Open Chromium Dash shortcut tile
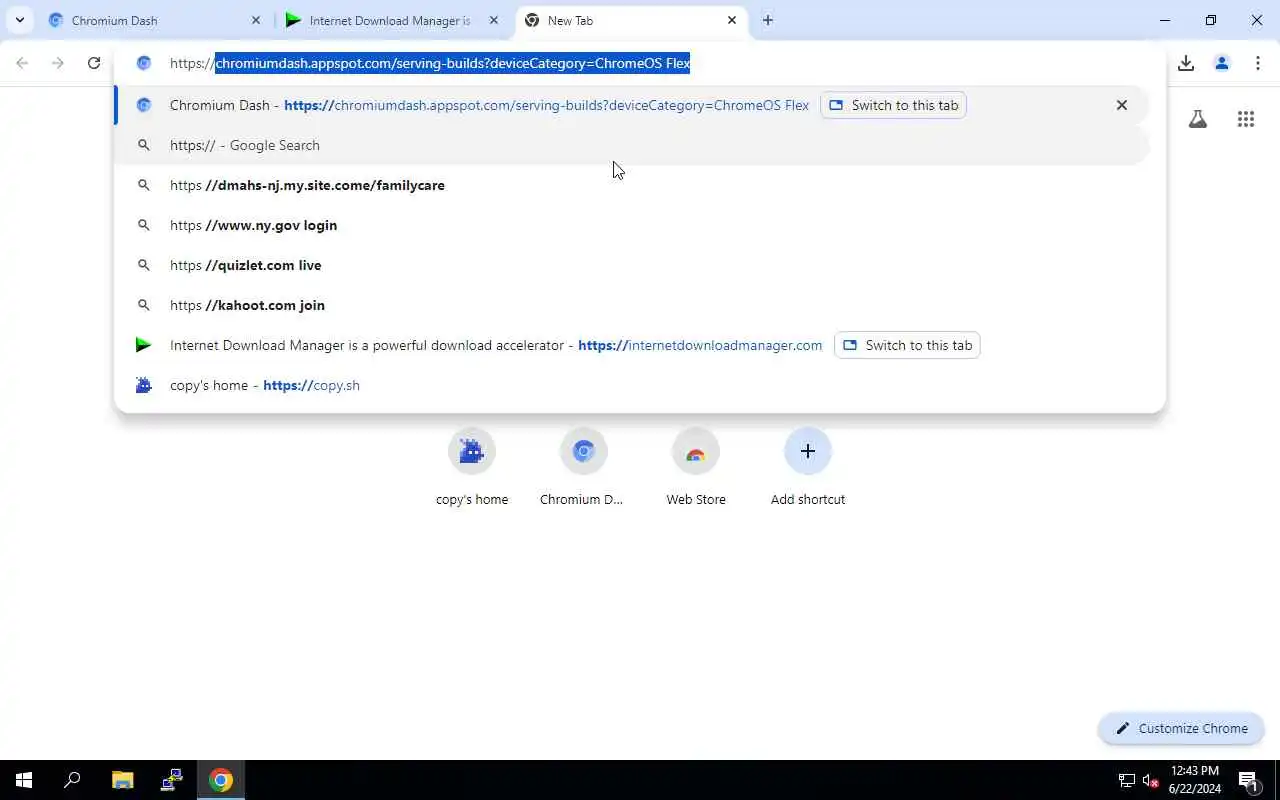The image size is (1280, 800). (x=583, y=467)
